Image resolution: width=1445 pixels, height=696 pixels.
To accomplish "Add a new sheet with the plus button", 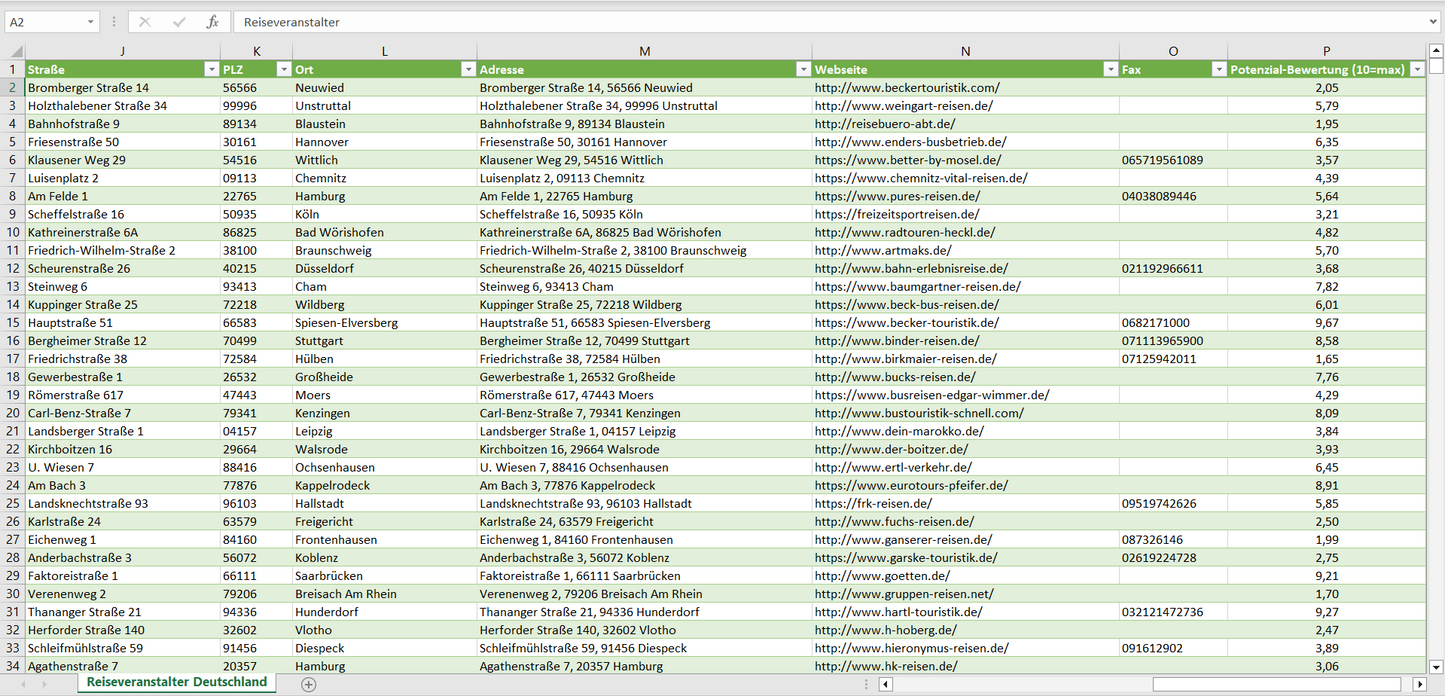I will coord(309,684).
